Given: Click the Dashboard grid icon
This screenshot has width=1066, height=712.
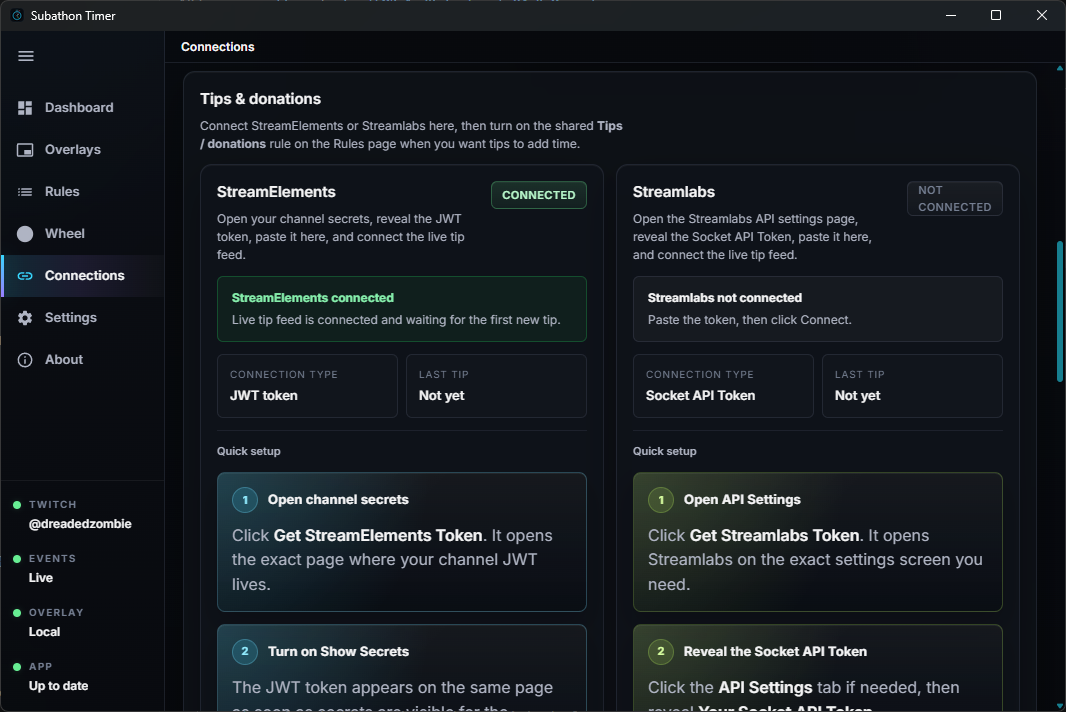Looking at the screenshot, I should [x=25, y=107].
